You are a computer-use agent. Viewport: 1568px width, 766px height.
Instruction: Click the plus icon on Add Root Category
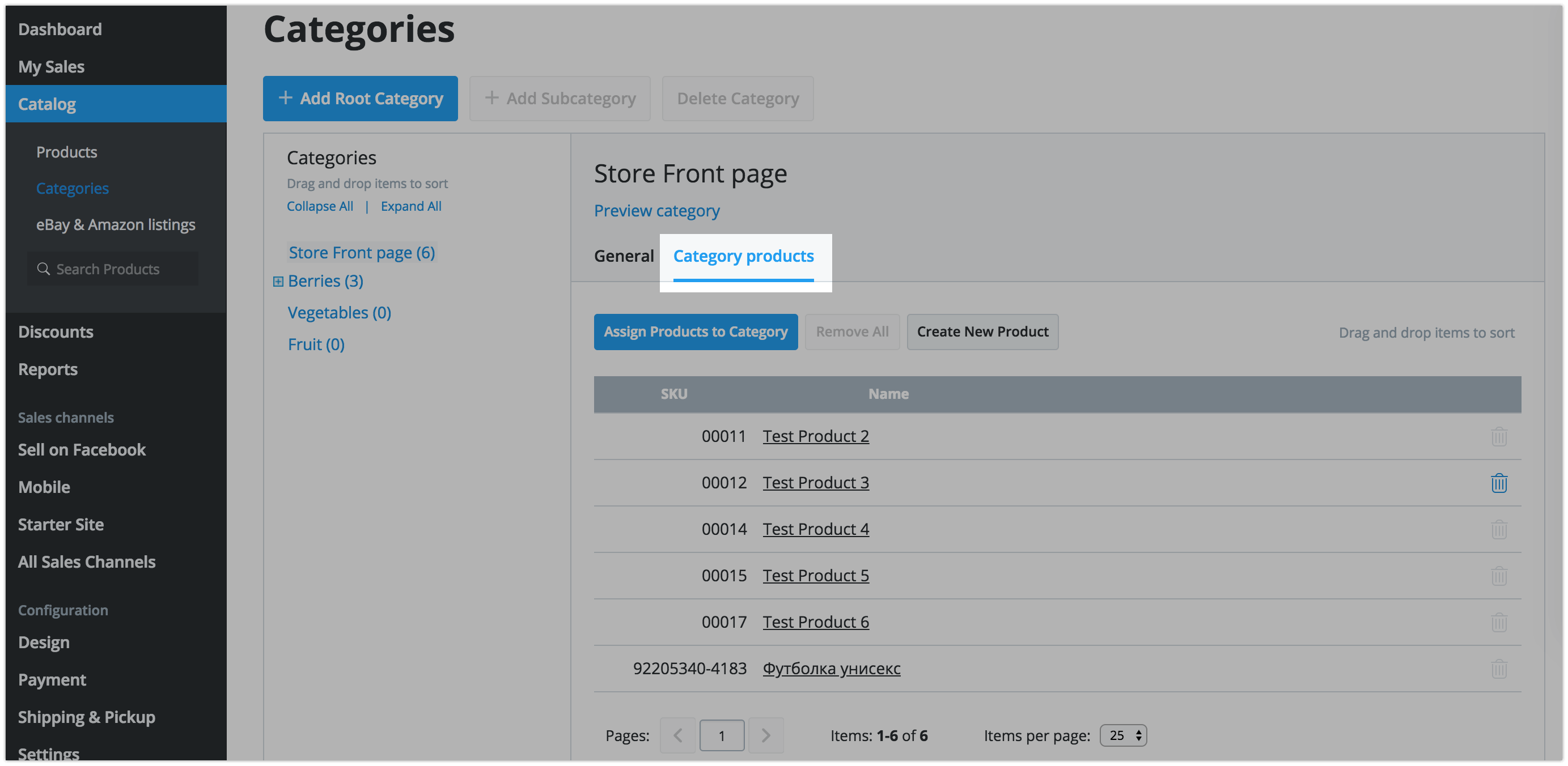[x=286, y=97]
